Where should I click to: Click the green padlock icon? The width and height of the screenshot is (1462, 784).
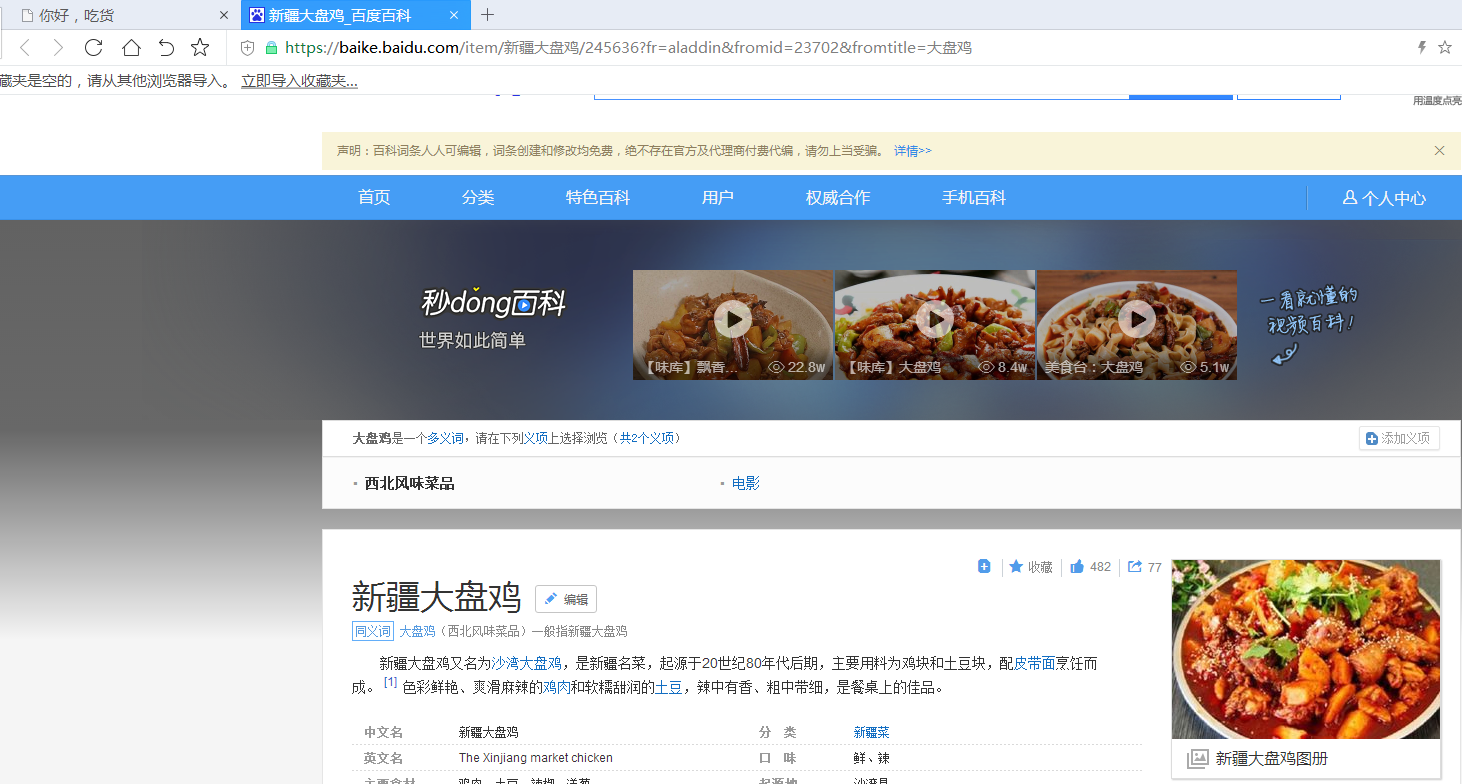pos(271,47)
